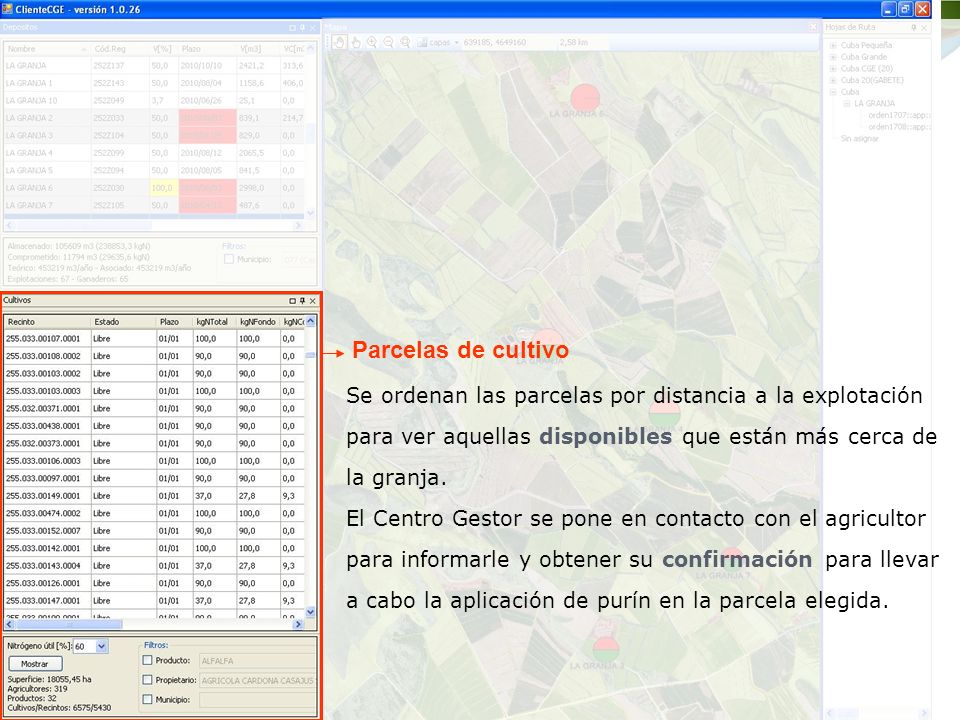Tick the Producto filter checkbox

click(x=147, y=660)
